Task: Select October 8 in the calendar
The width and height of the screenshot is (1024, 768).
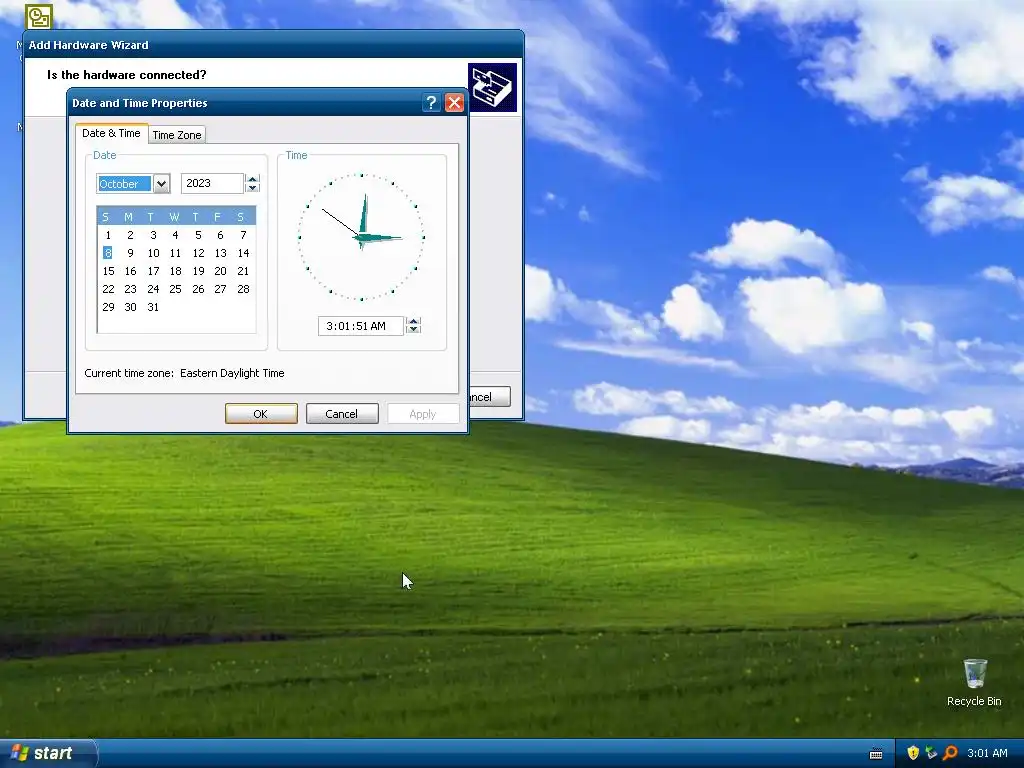Action: click(x=108, y=253)
